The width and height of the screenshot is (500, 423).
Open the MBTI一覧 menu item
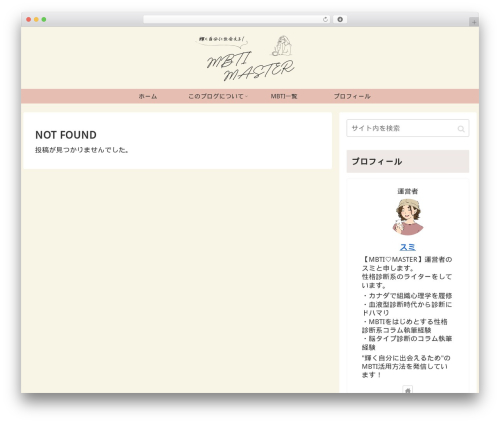click(284, 96)
